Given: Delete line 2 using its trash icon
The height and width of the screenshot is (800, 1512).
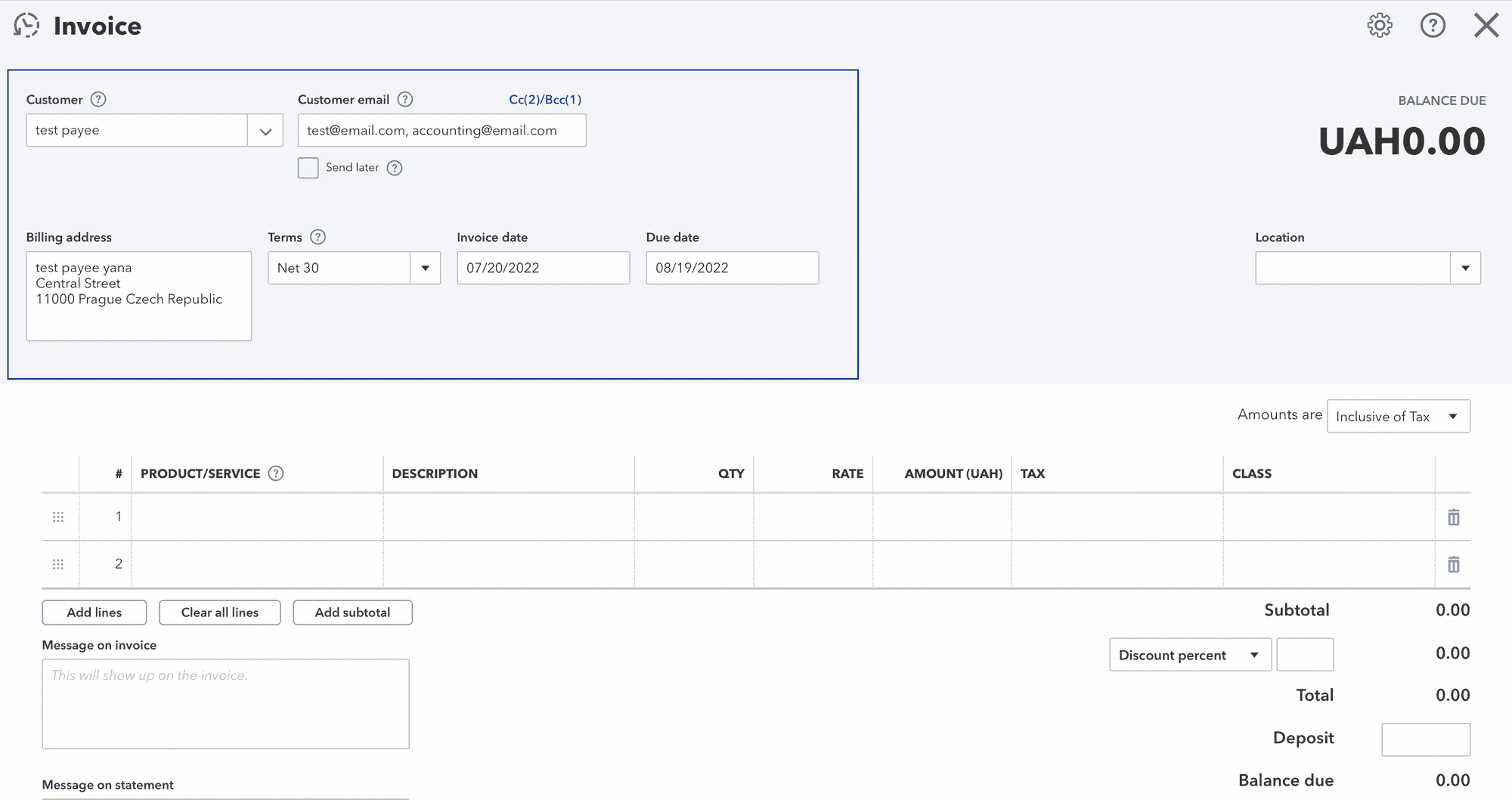Looking at the screenshot, I should coord(1453,564).
